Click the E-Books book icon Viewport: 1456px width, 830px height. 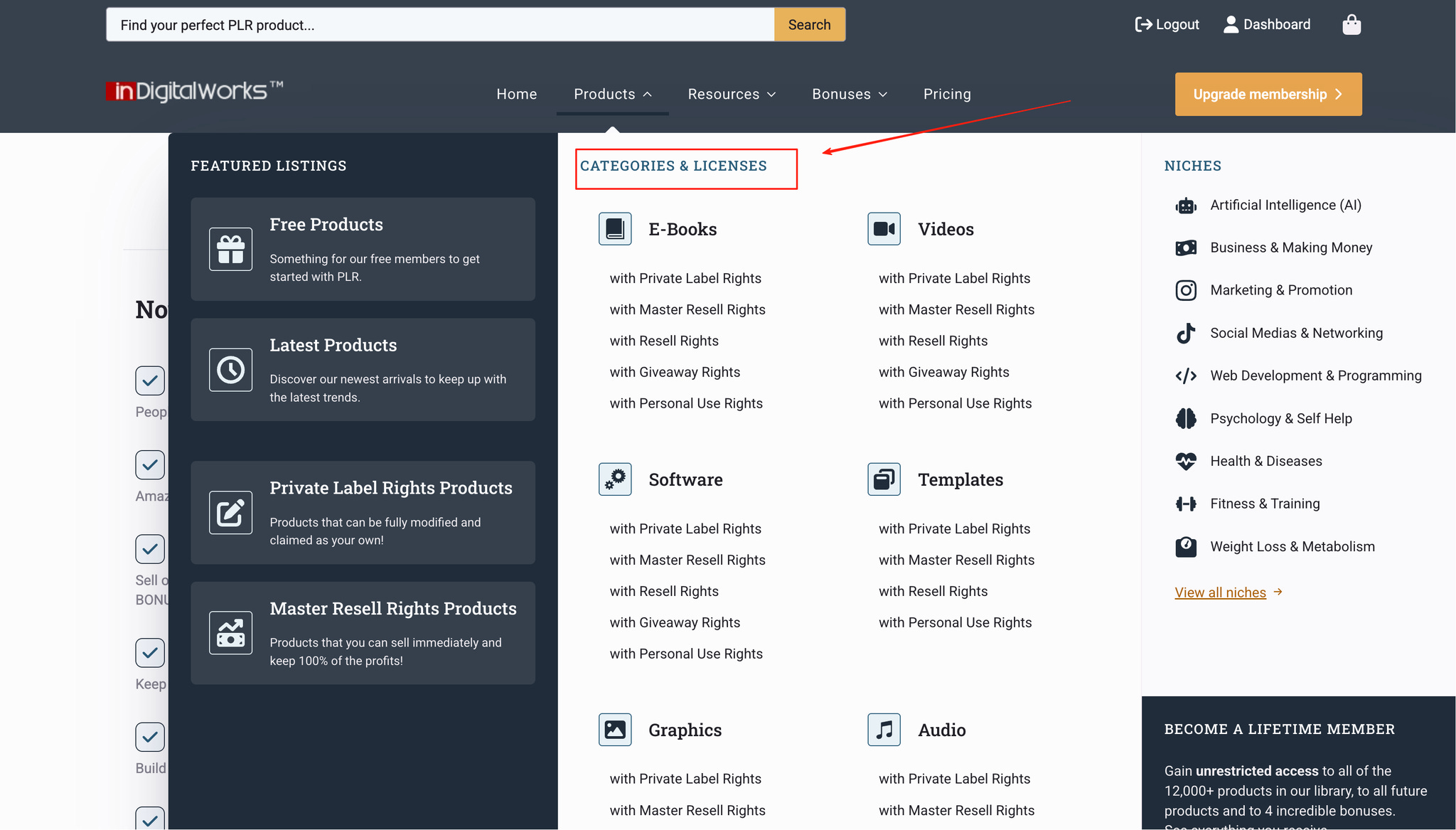pos(615,229)
